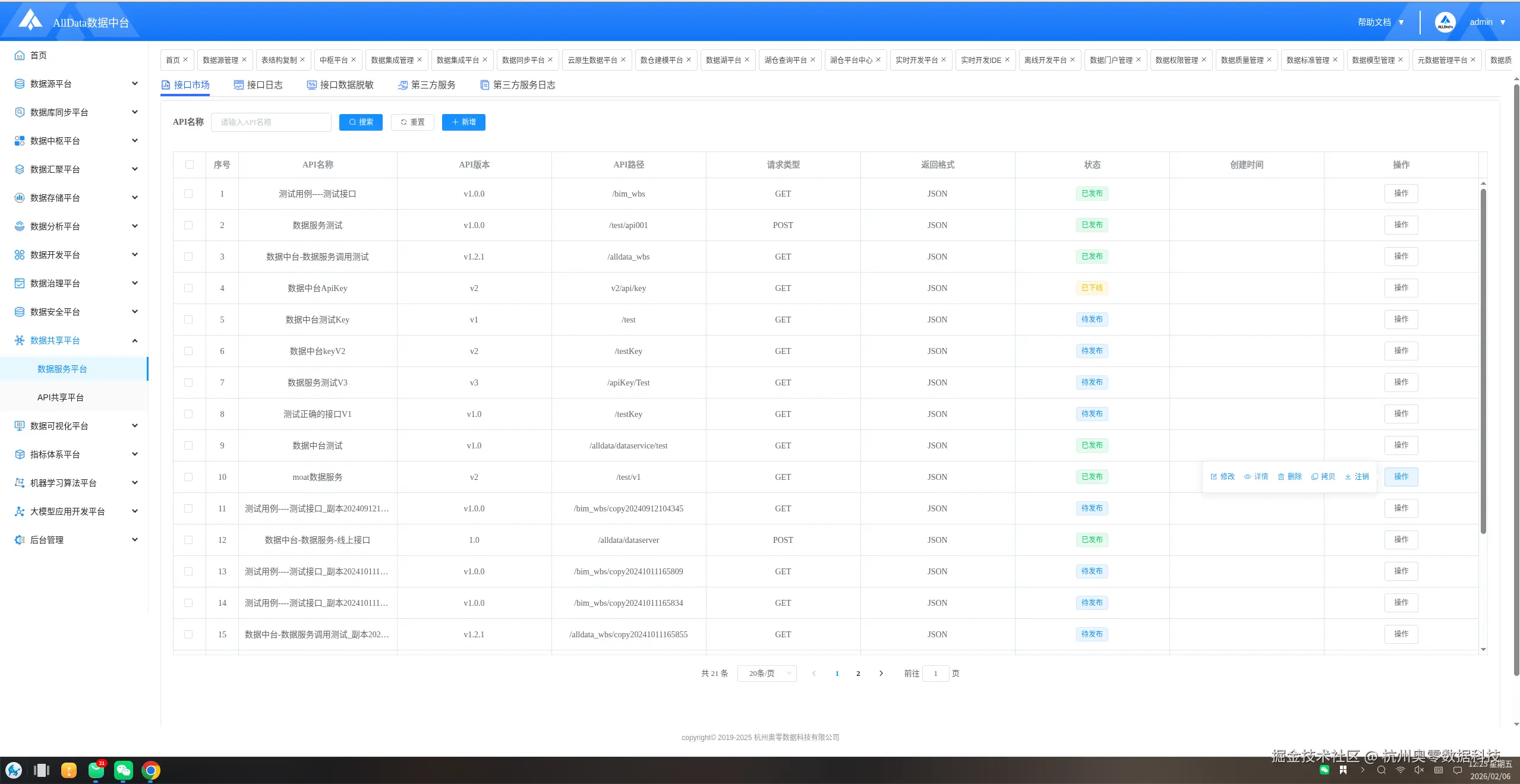This screenshot has height=784, width=1520.
Task: Click the 第三方服务 tab icon
Action: pos(403,85)
